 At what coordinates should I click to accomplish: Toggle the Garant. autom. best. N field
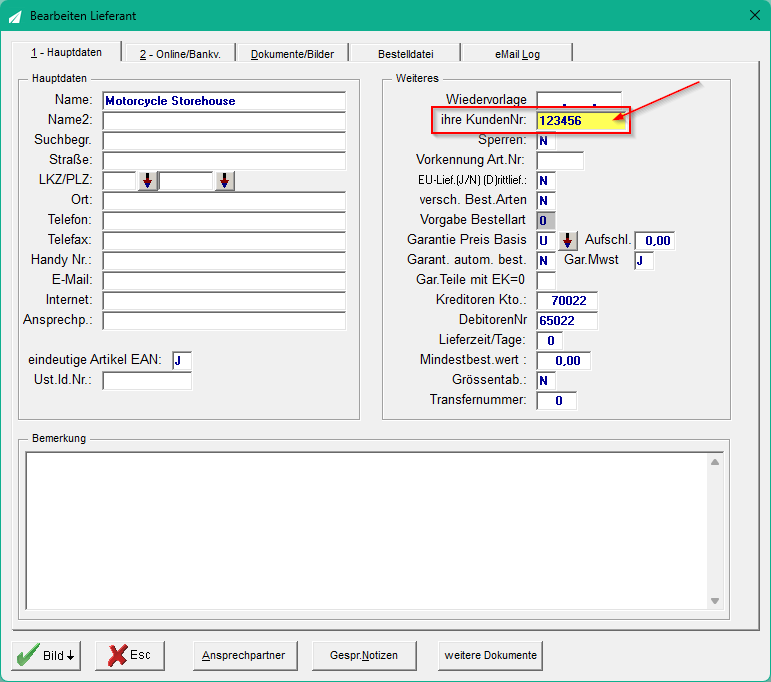point(546,261)
